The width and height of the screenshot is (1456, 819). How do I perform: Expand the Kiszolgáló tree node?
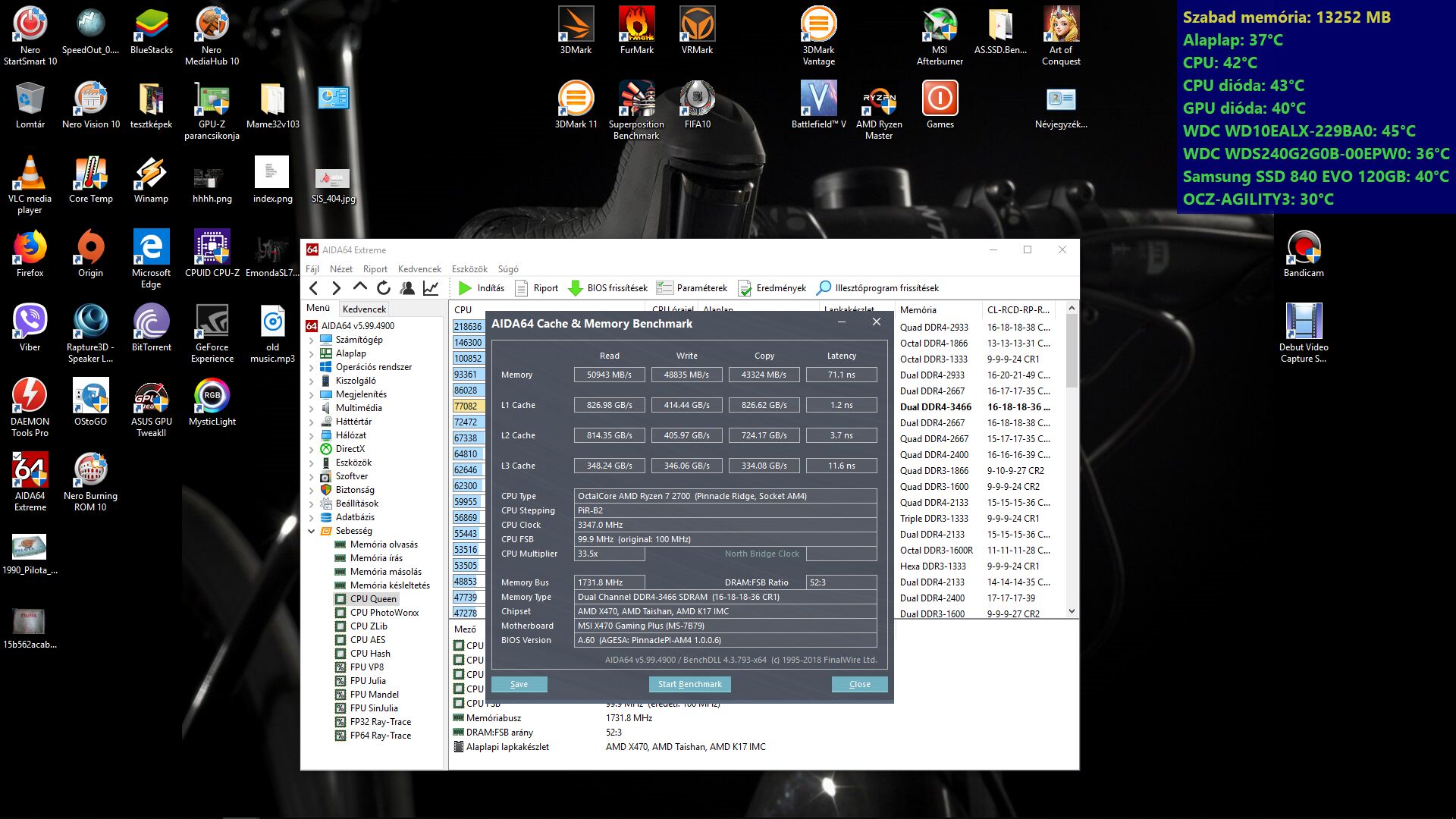(311, 381)
